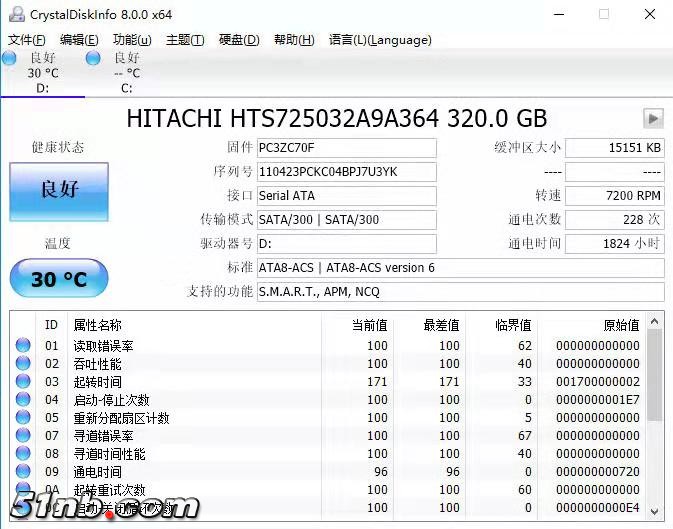The height and width of the screenshot is (529, 673).
Task: Click the firmware field PC3ZC70F
Action: click(x=347, y=148)
